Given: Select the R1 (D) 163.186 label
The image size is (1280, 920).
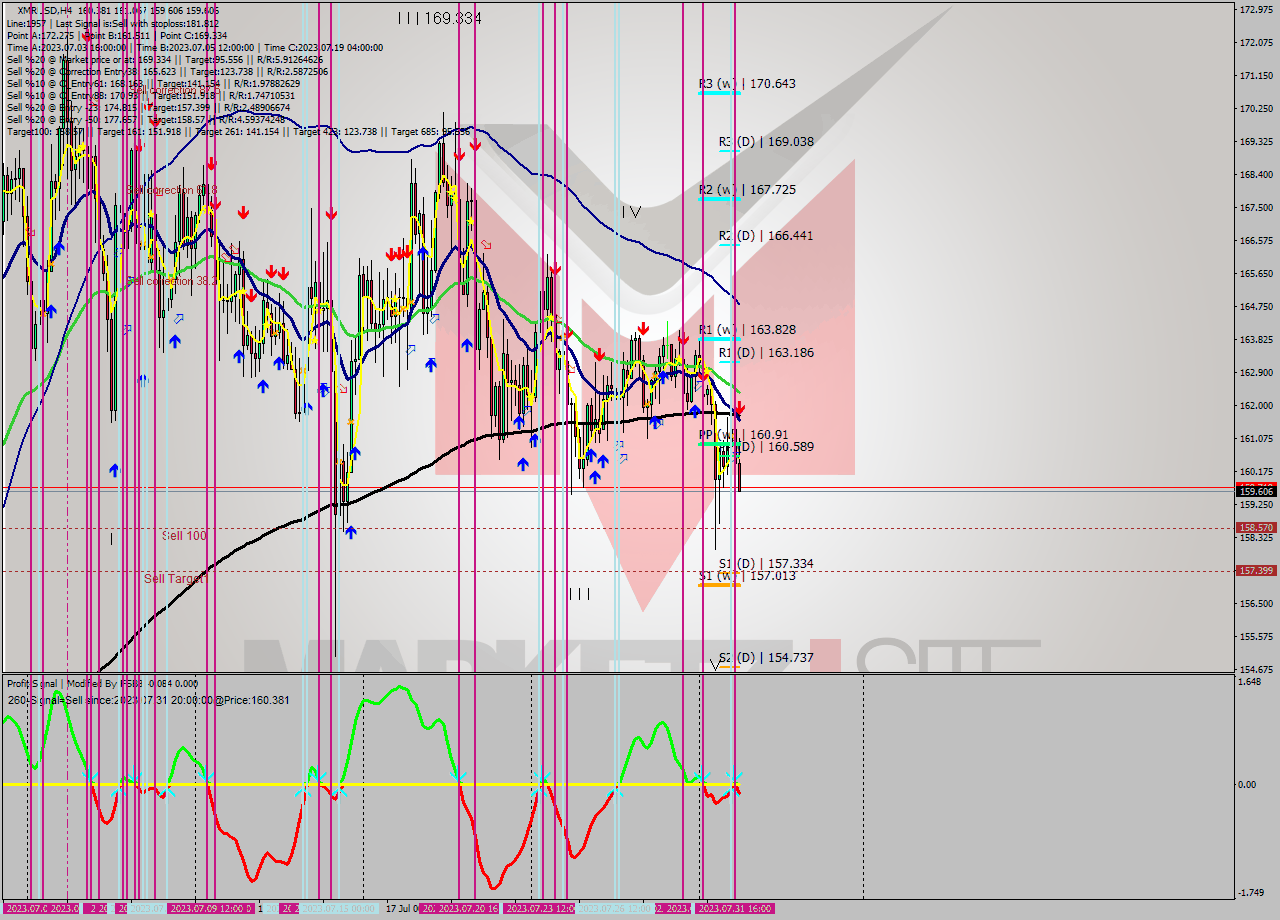Looking at the screenshot, I should tap(766, 353).
